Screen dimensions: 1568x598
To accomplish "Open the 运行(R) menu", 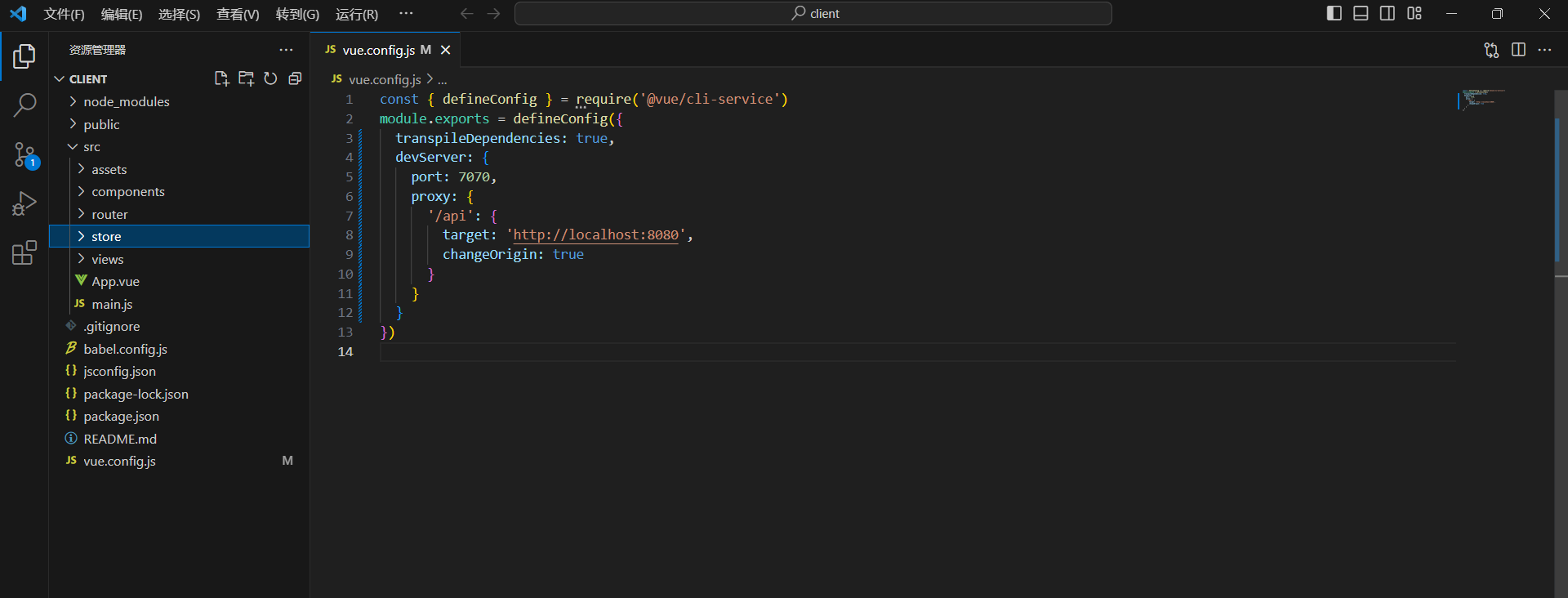I will pos(356,14).
